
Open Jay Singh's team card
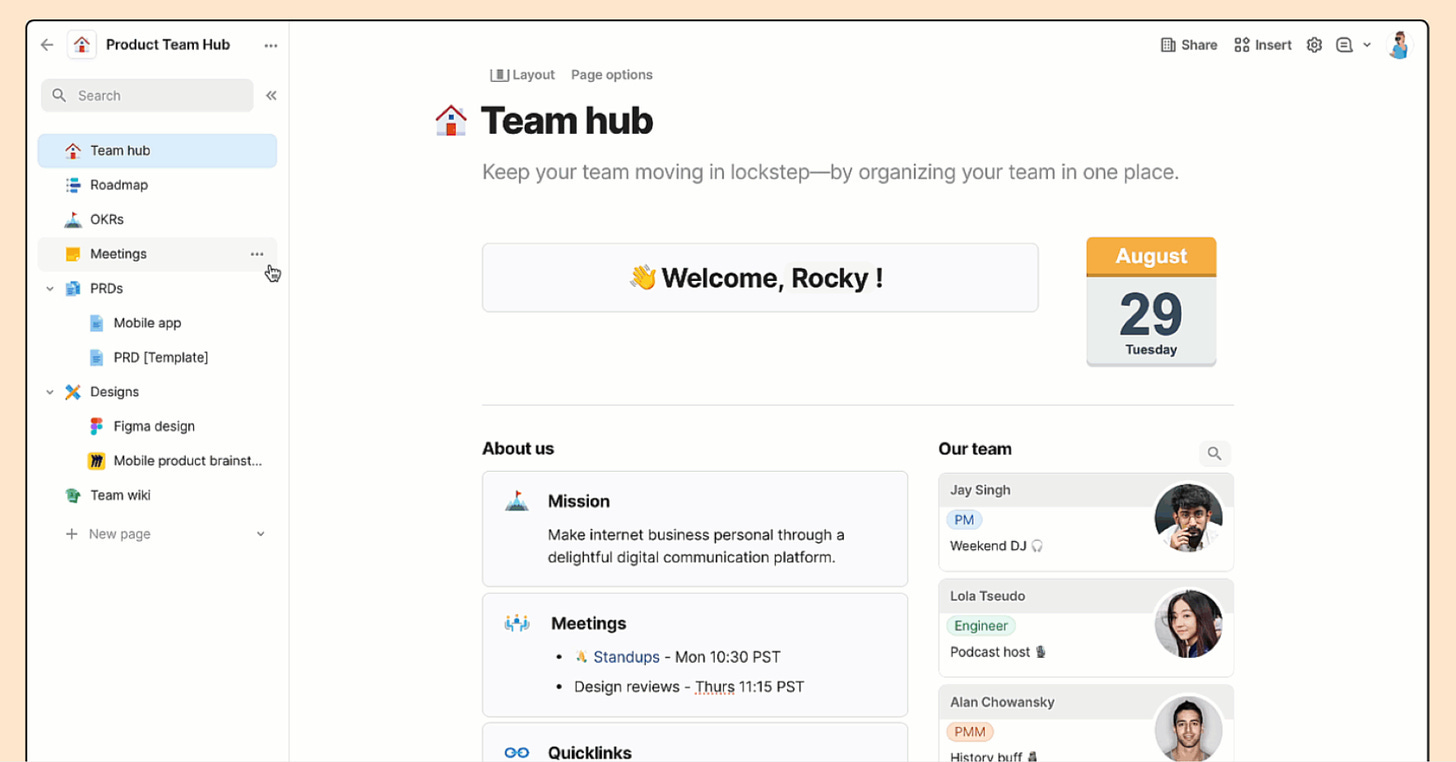(1086, 522)
